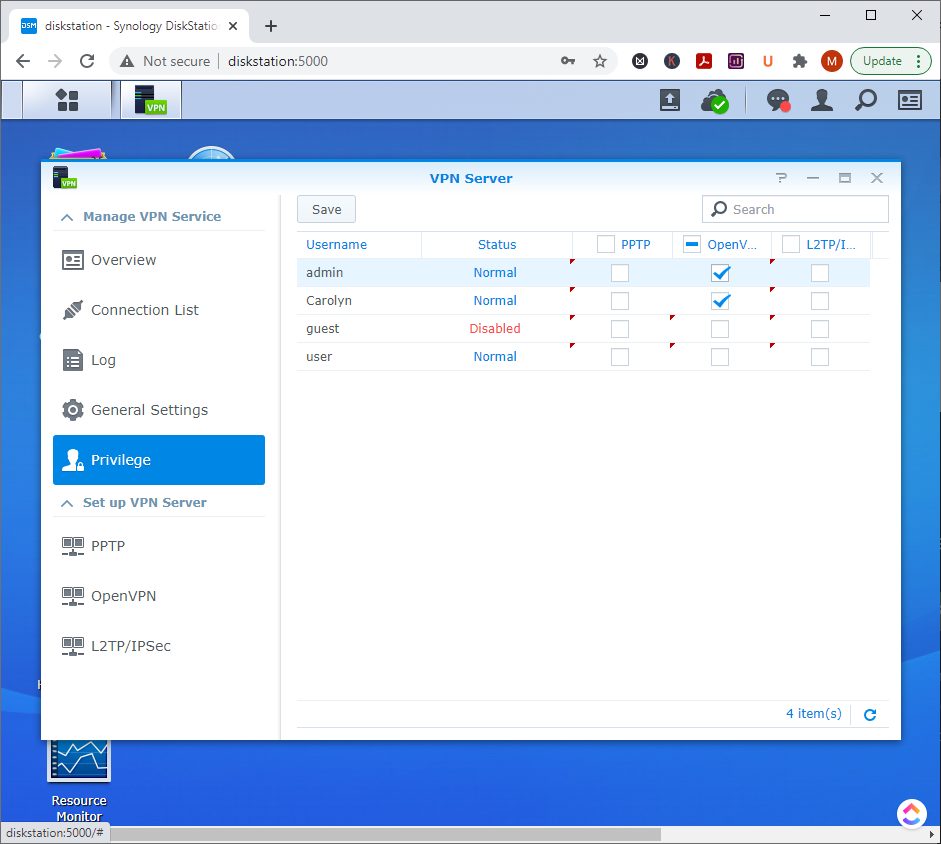Enable PPTP for Carolyn
Image resolution: width=941 pixels, height=844 pixels.
click(620, 301)
